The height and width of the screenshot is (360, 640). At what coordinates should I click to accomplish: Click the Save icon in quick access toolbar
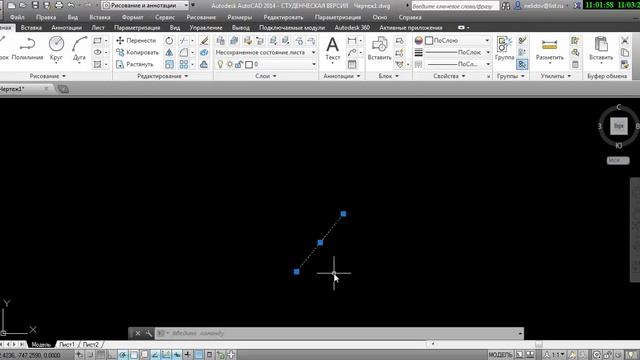(x=35, y=5)
